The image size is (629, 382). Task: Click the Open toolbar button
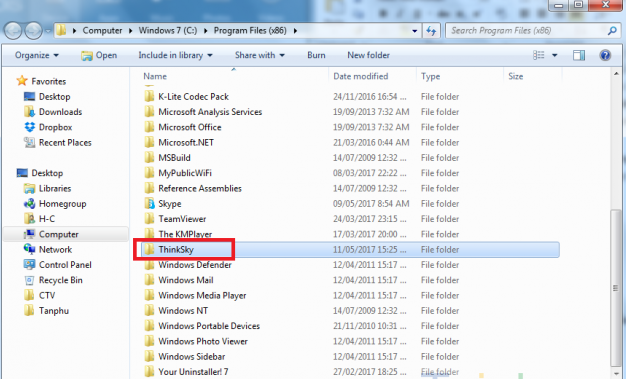point(99,55)
